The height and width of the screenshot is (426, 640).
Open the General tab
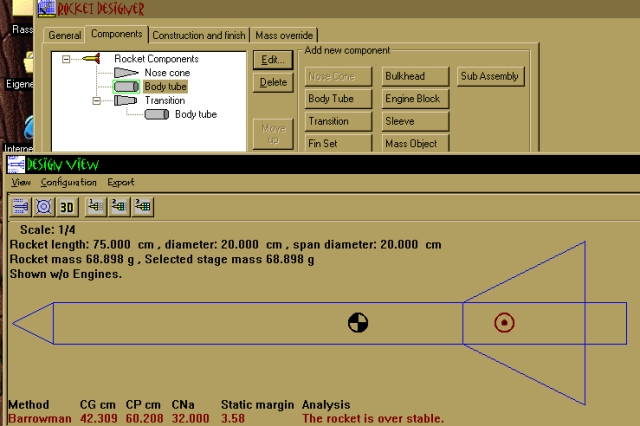pos(64,36)
